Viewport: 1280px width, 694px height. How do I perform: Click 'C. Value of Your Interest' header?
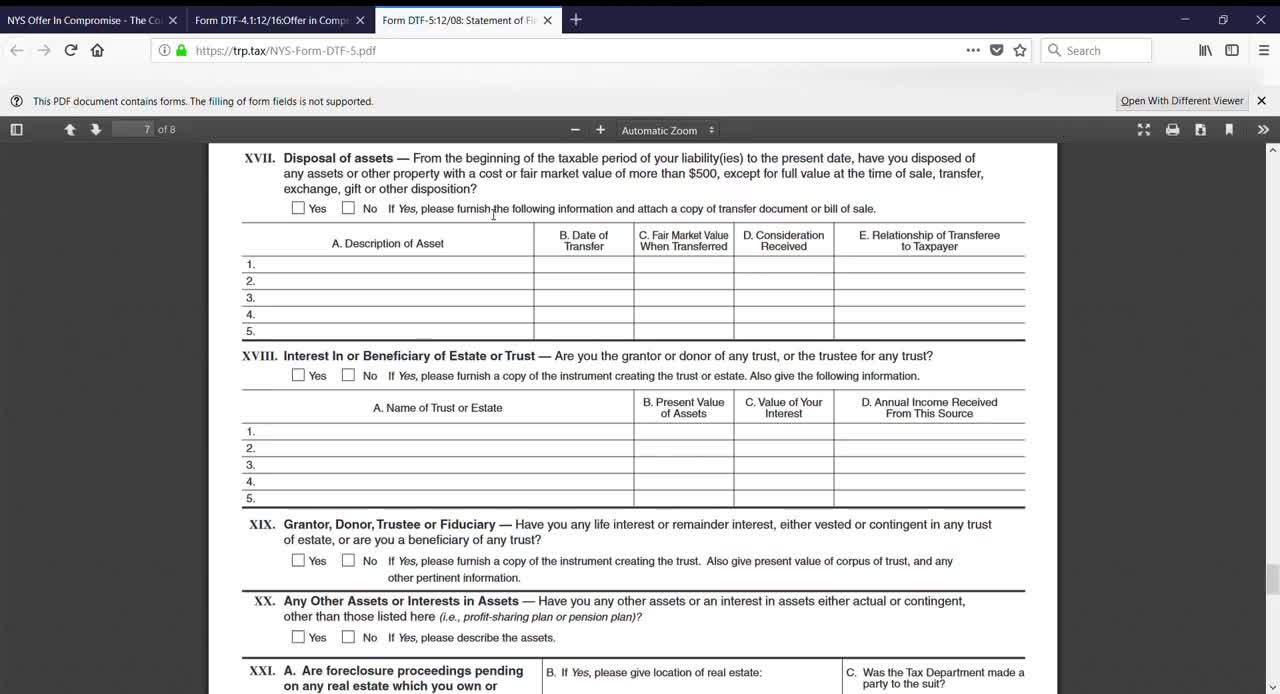(x=784, y=408)
